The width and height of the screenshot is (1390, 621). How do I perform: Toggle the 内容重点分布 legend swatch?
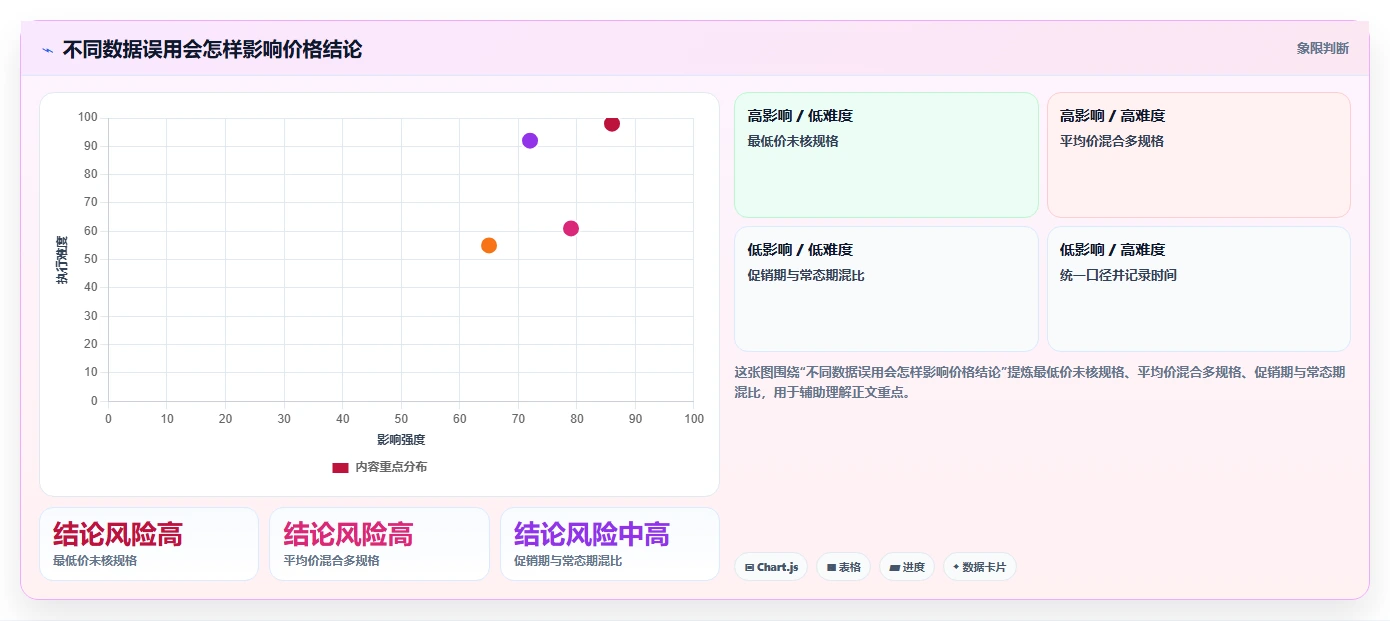[340, 467]
